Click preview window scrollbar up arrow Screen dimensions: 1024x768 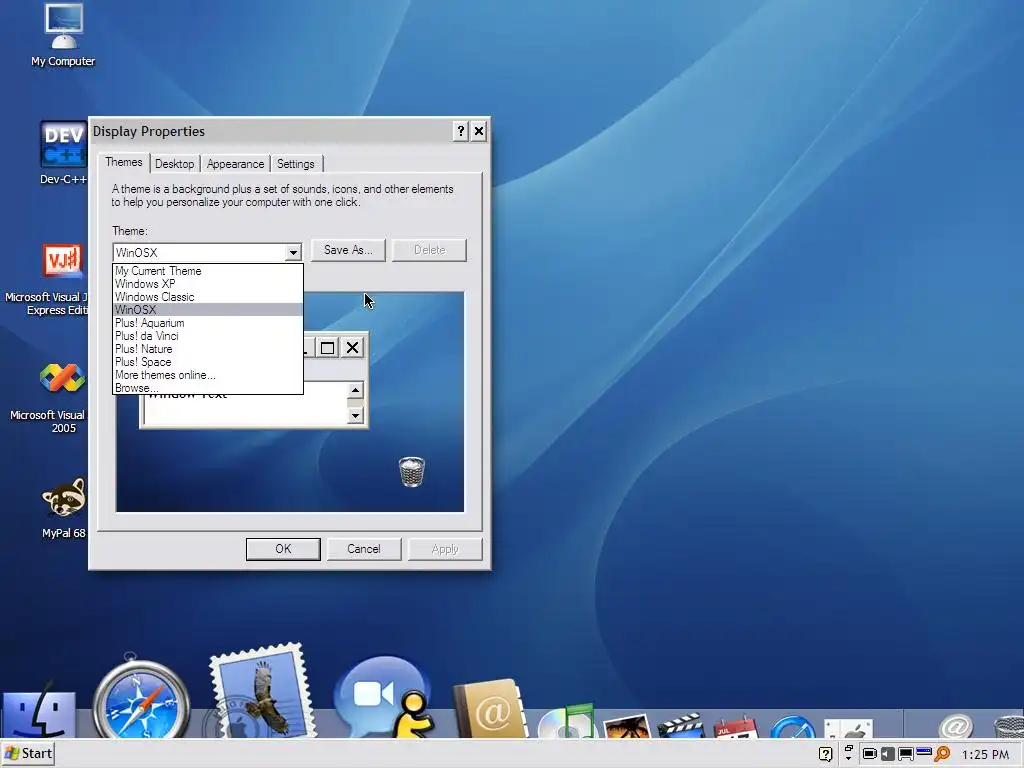[x=355, y=391]
